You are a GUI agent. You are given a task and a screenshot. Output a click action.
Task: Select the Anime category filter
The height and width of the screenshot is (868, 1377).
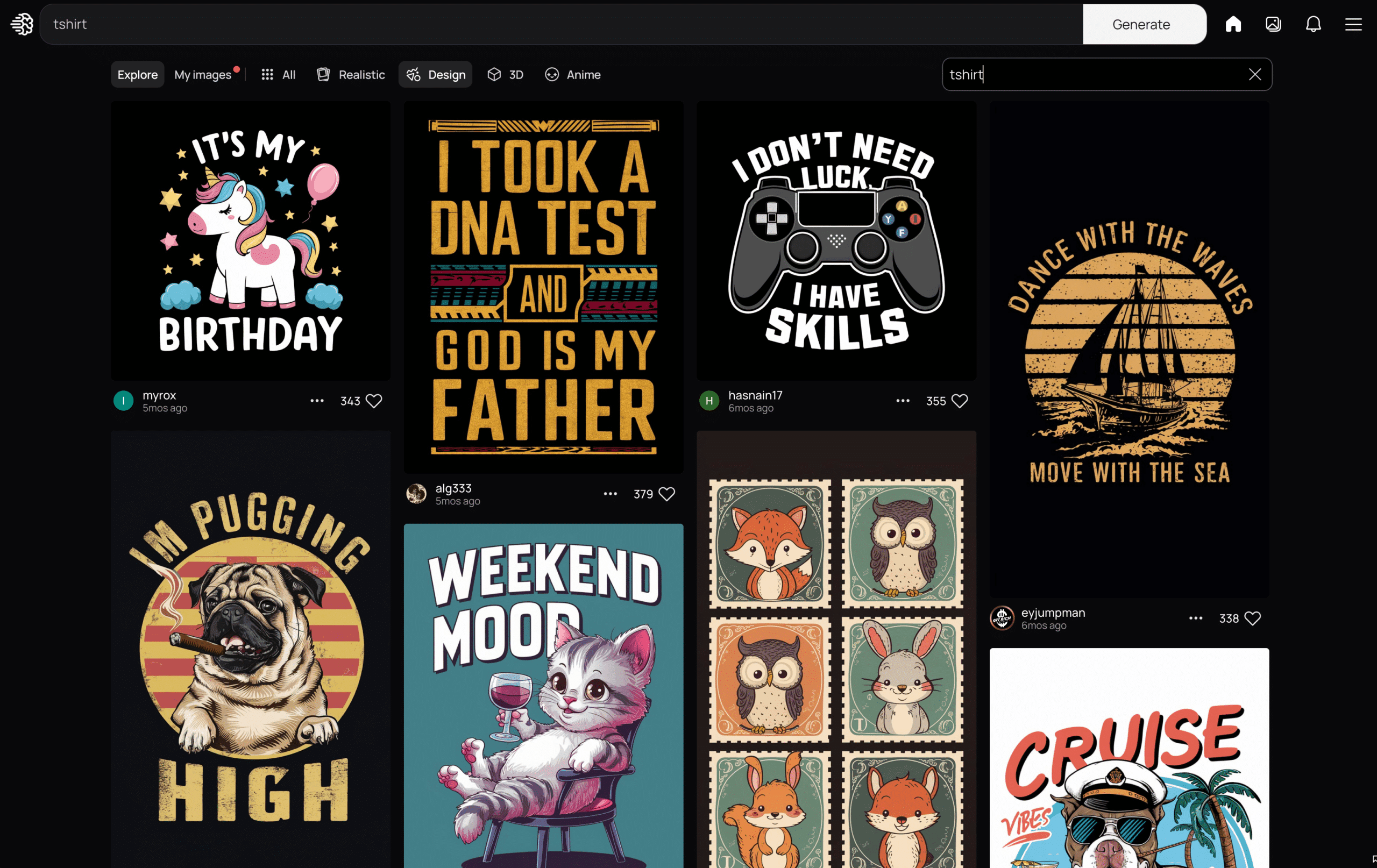572,74
